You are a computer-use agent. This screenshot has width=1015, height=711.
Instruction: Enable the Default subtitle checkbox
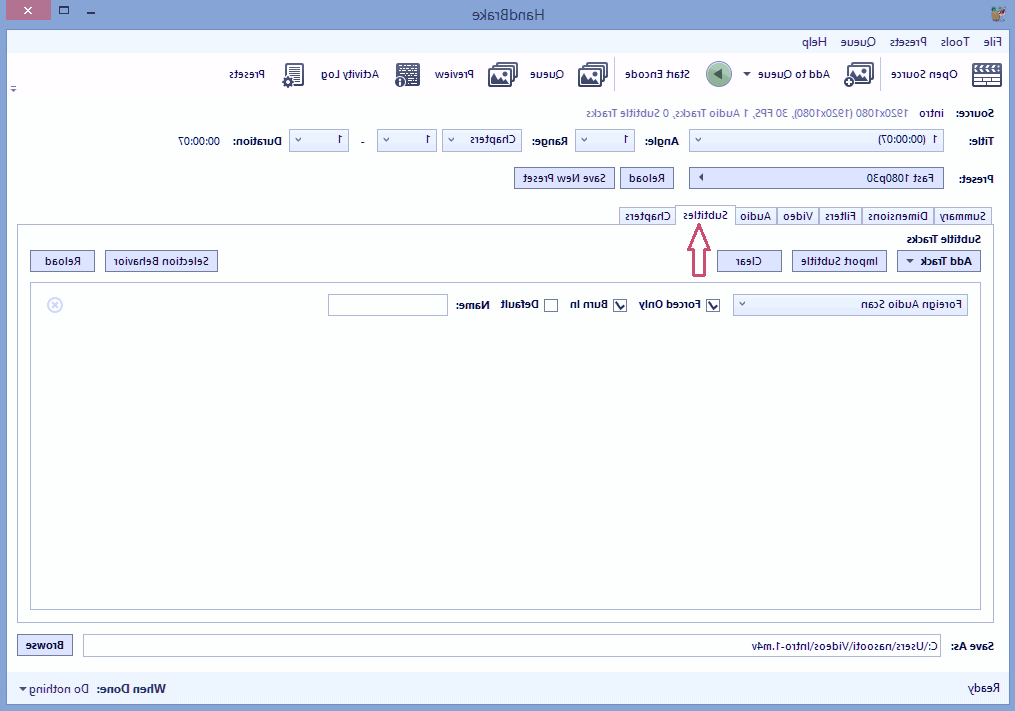coord(551,305)
